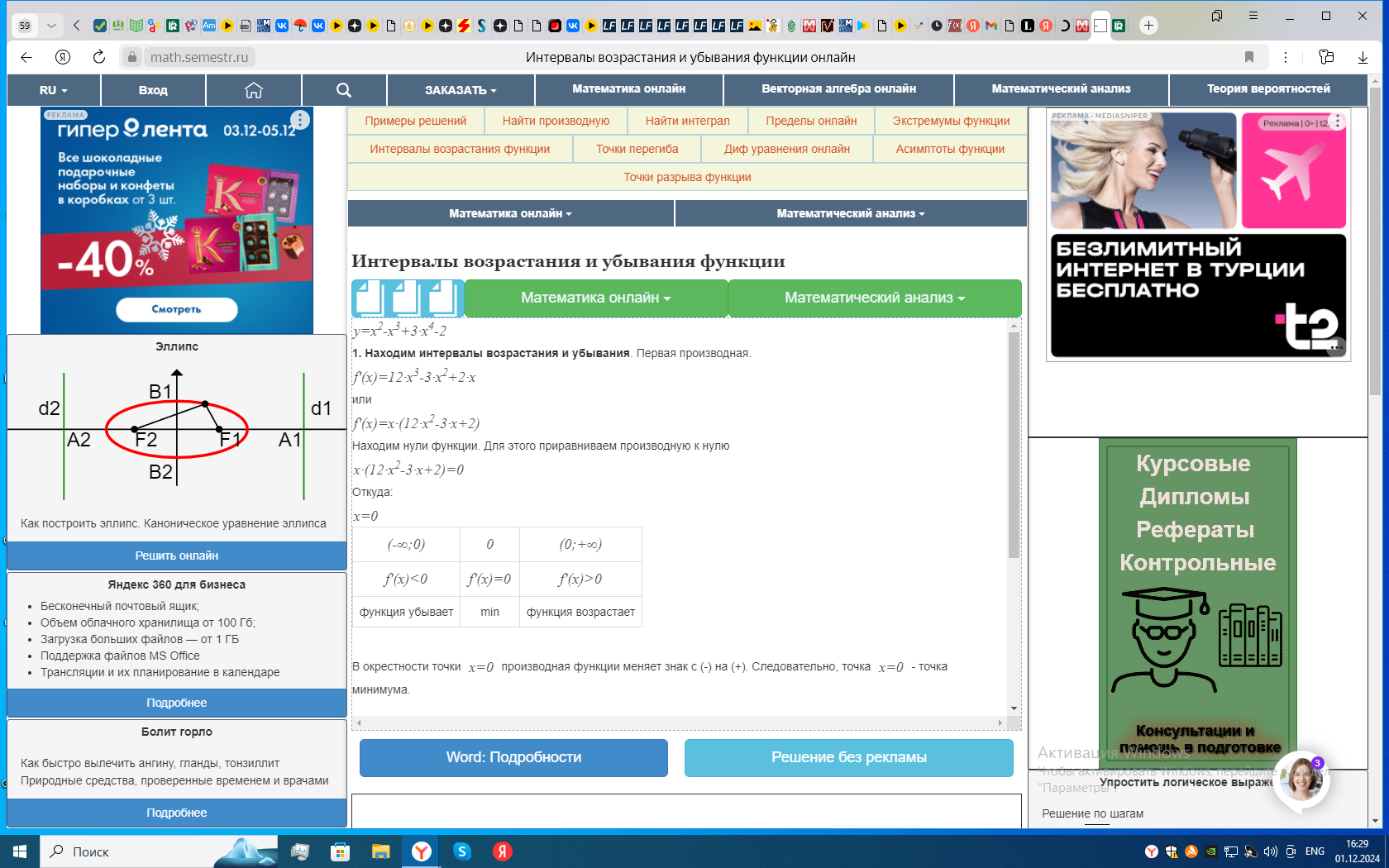Follow the Точки перегиба link
1389x868 pixels.
637,149
